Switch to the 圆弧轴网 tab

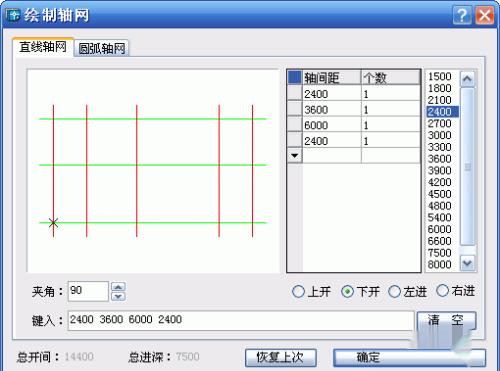(x=102, y=48)
